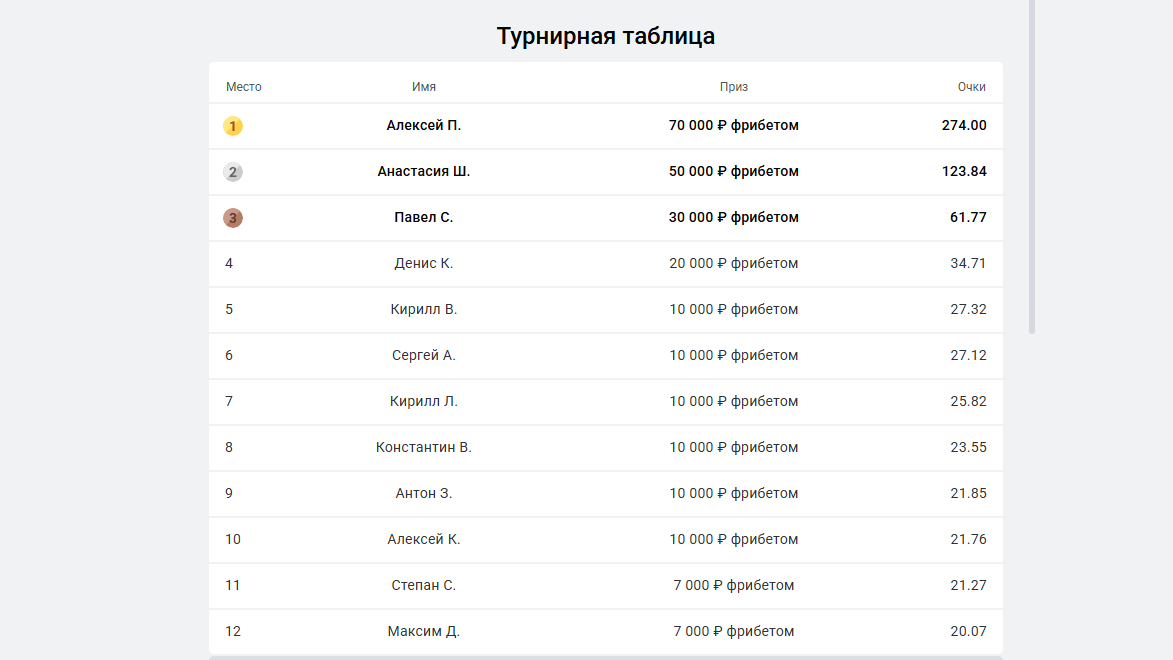Select the name Кирилл В.

423,310
